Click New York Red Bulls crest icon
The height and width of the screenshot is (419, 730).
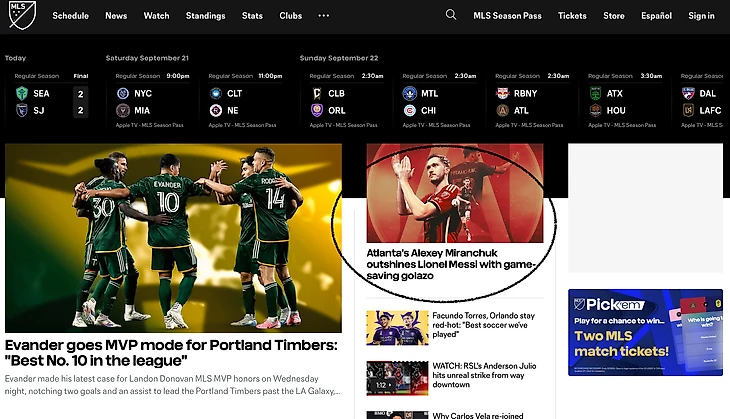502,93
